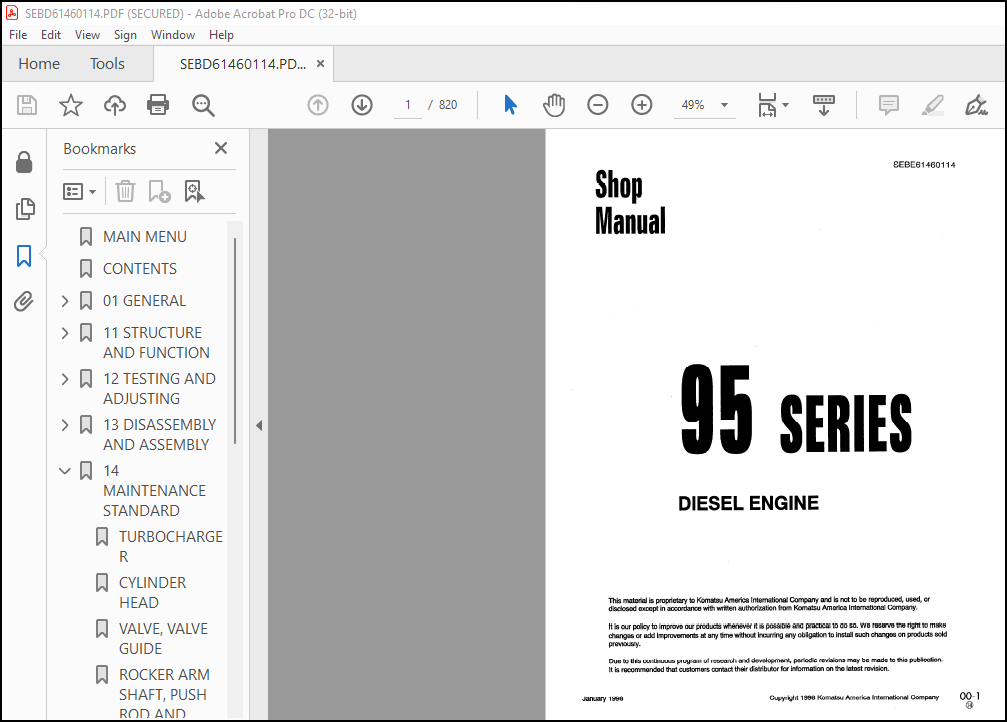Expand 13 DISASSEMBLY AND ASSEMBLY bookmark
The height and width of the screenshot is (722, 1007).
[65, 425]
